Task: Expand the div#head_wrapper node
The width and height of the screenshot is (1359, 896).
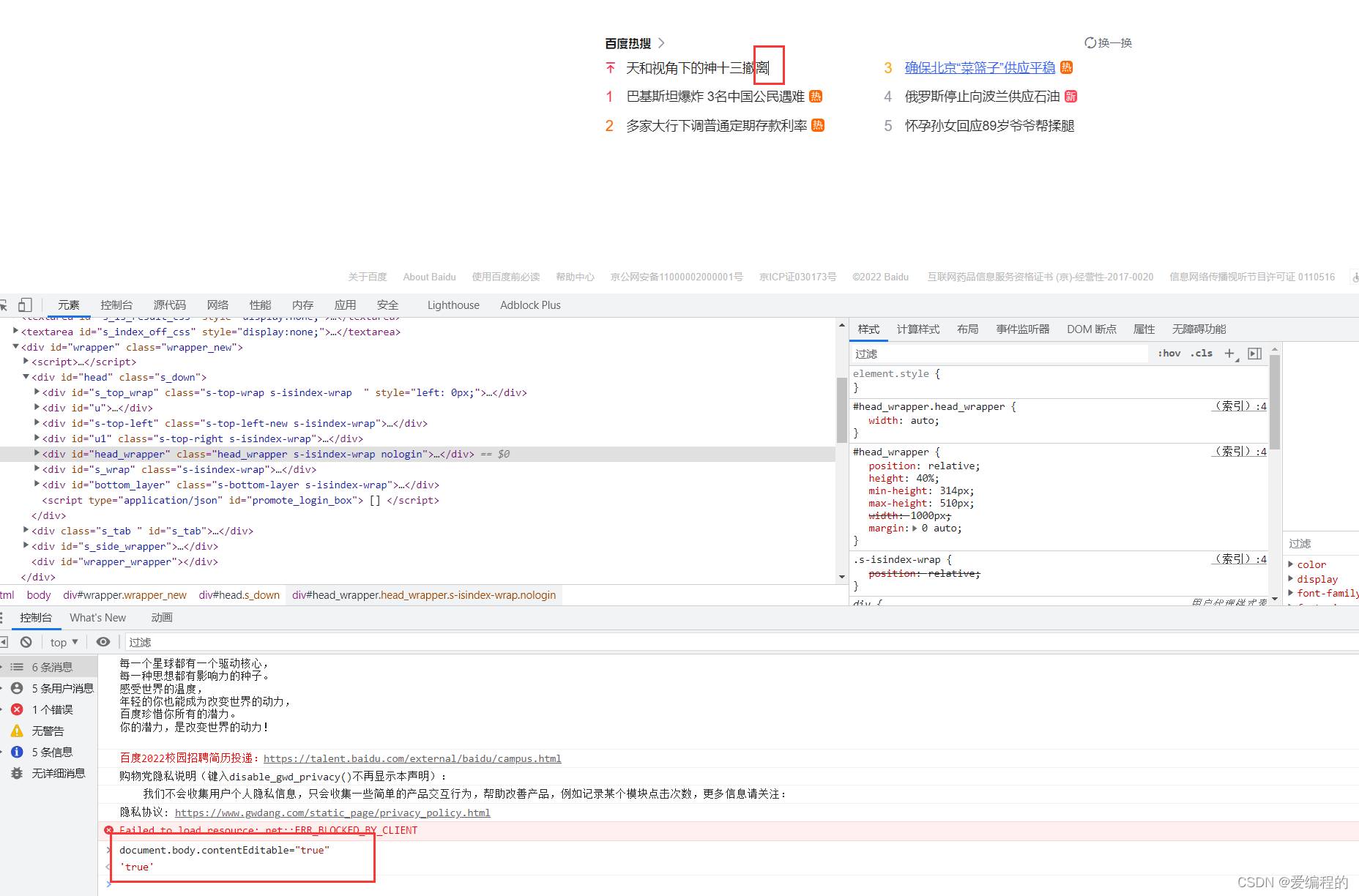Action: tap(37, 454)
